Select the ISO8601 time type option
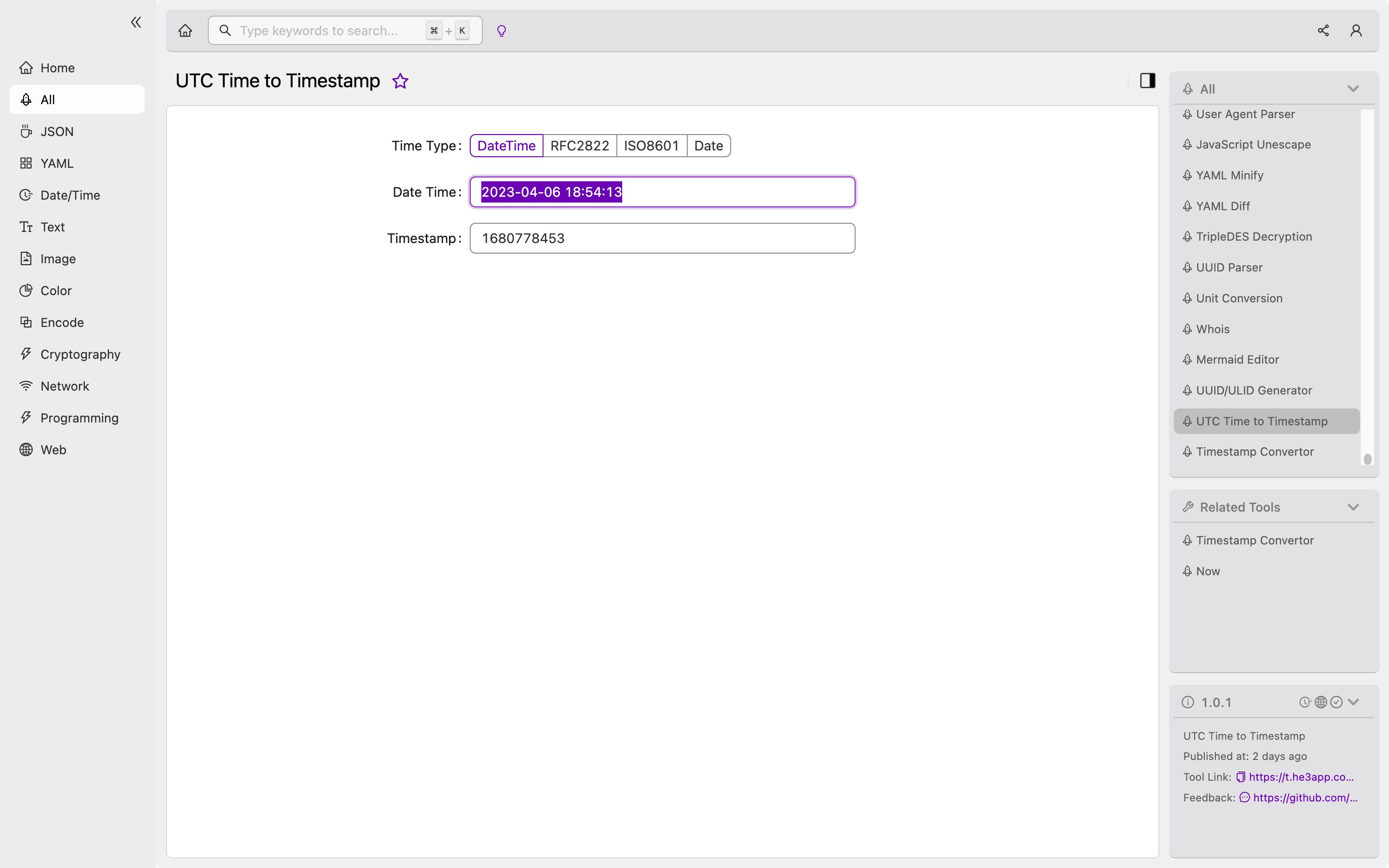The image size is (1389, 868). (652, 145)
